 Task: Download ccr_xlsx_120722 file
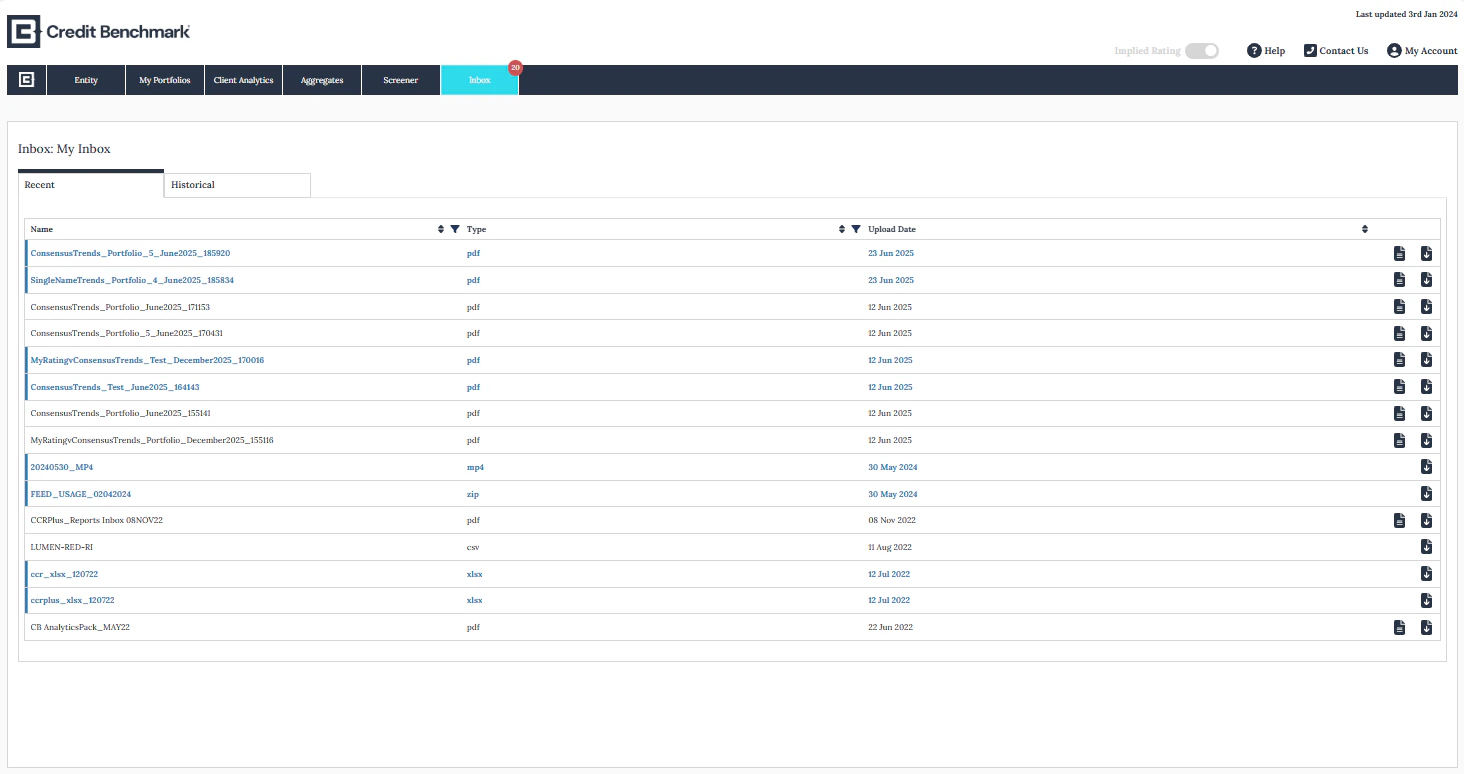(1427, 574)
